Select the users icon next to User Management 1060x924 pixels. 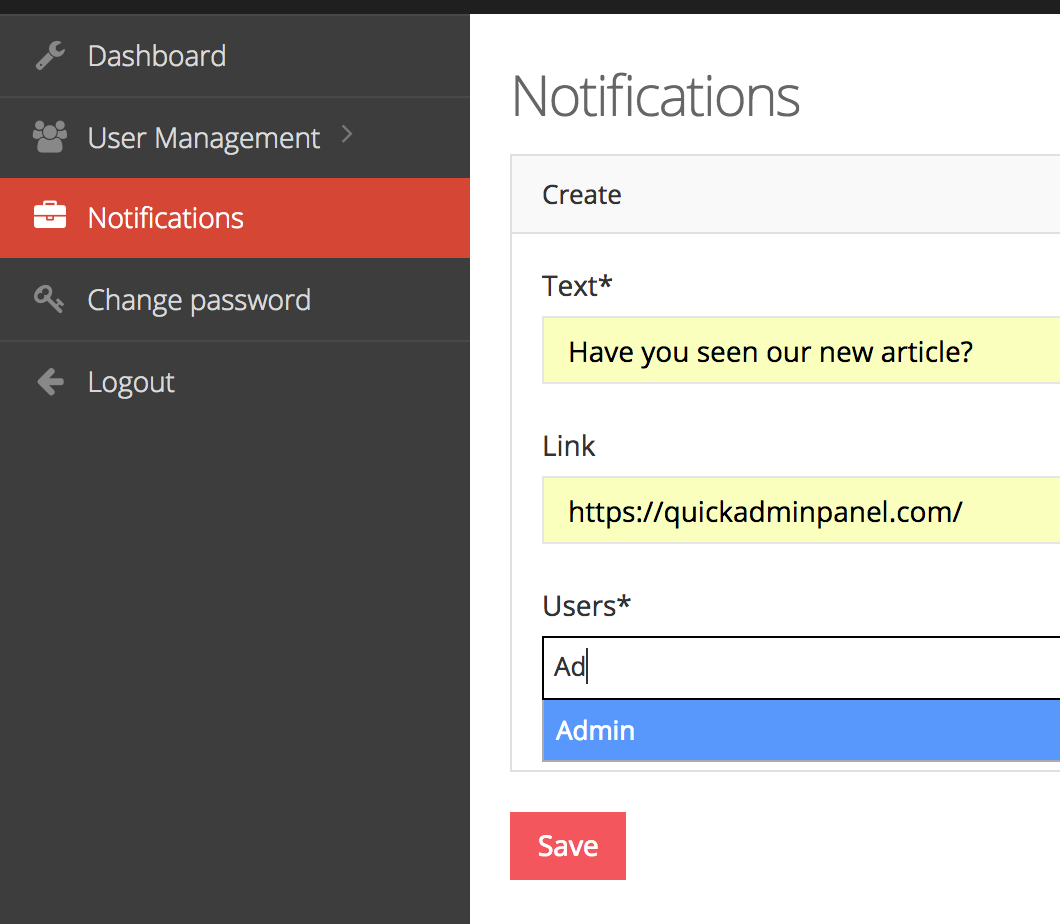click(49, 135)
